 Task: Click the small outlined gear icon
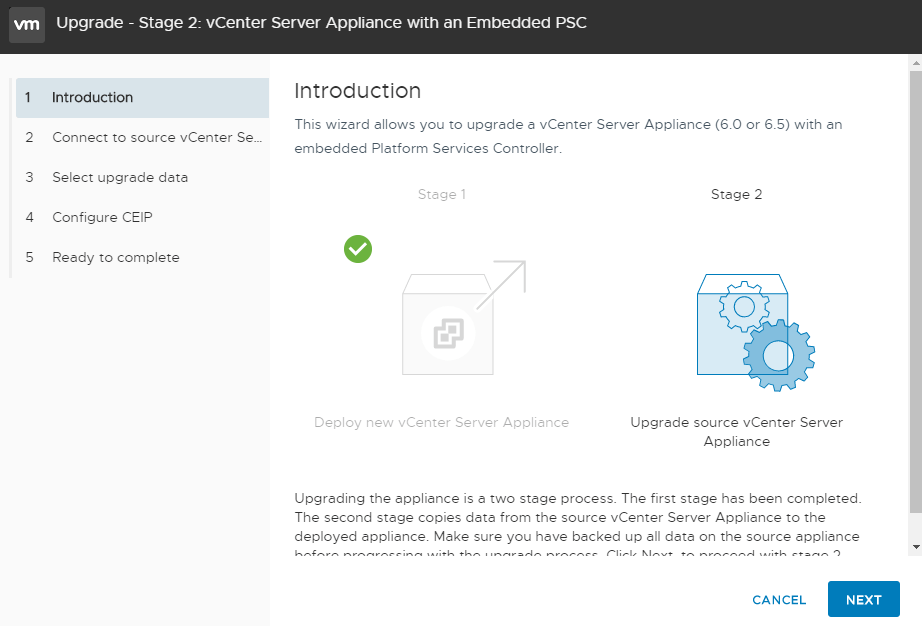[x=744, y=307]
